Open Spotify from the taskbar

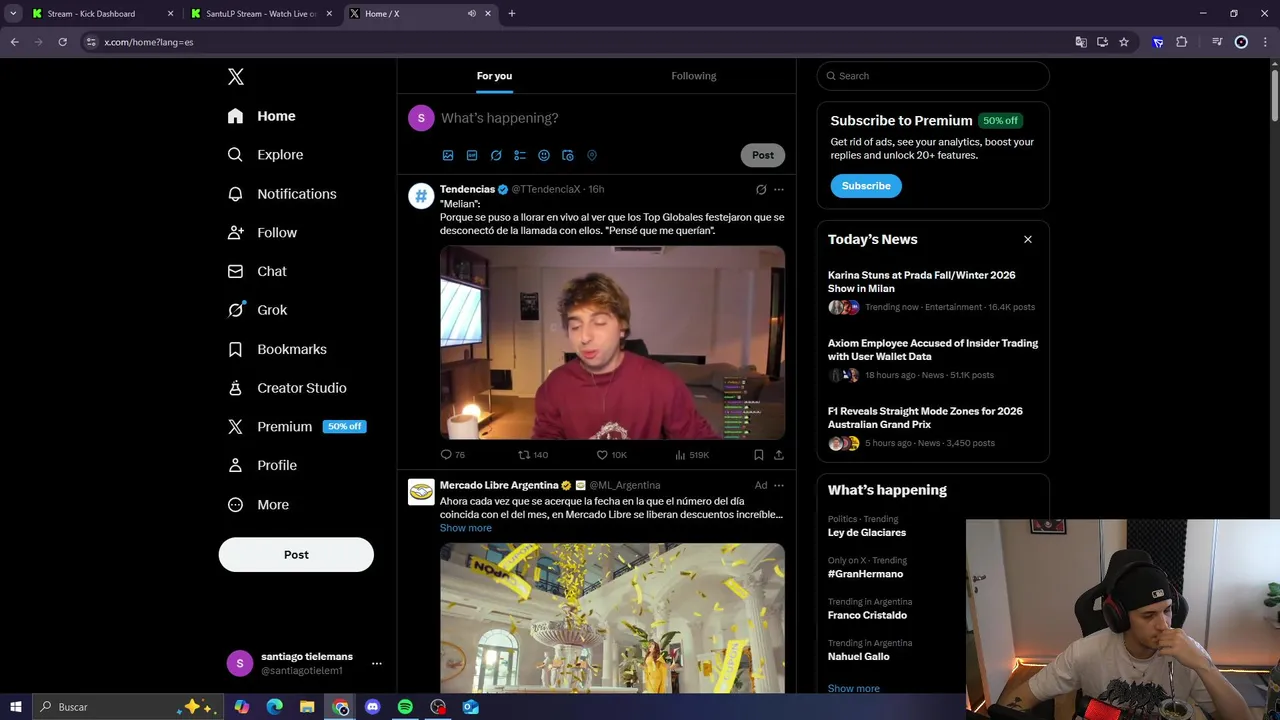[x=405, y=707]
